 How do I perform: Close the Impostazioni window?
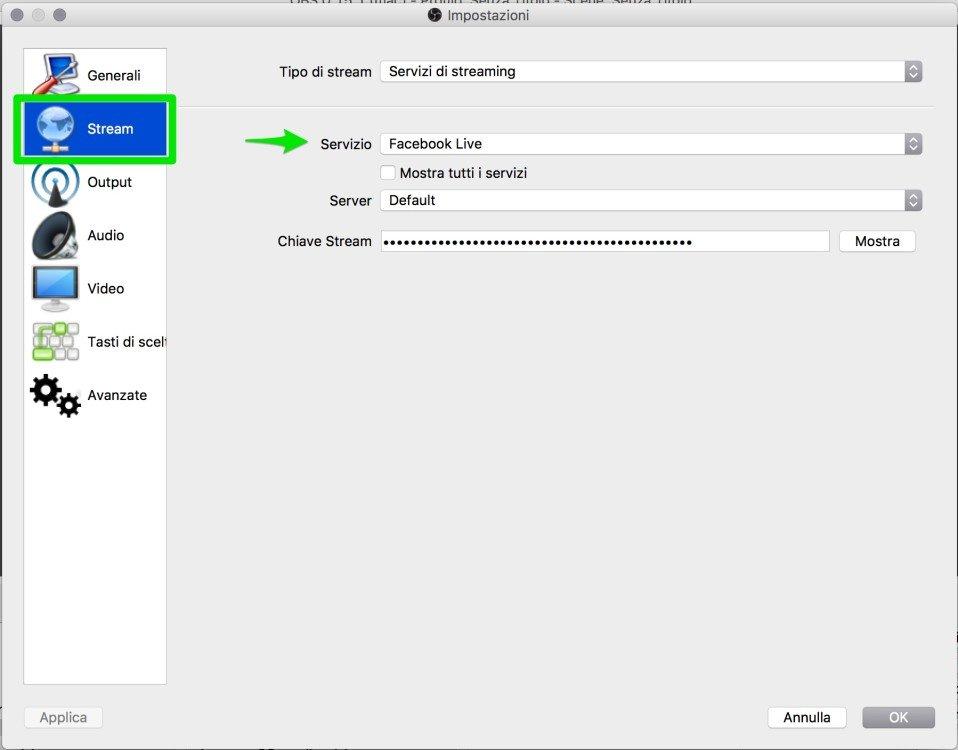point(17,15)
